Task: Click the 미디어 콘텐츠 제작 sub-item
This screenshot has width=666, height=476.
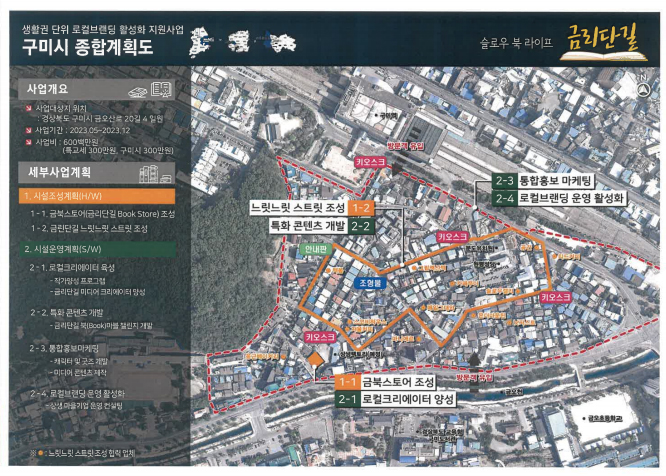Action: click(x=79, y=372)
